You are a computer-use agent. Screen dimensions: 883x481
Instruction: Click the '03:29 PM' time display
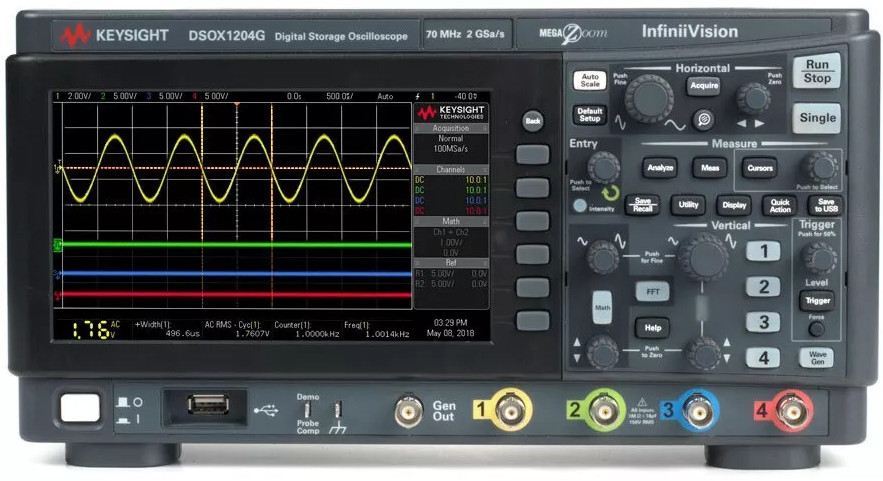tap(451, 323)
